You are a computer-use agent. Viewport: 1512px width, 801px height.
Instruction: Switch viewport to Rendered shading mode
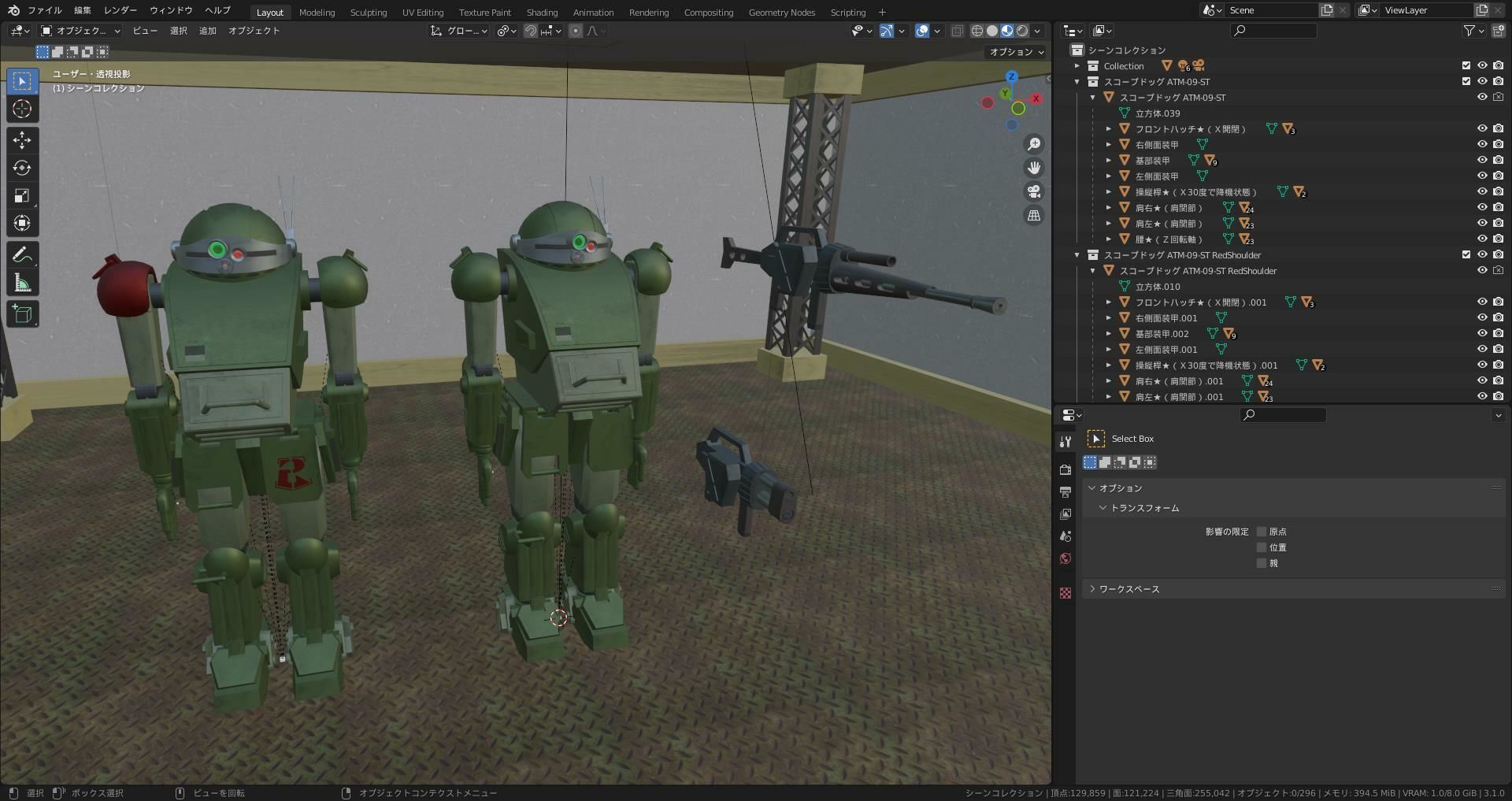tap(1021, 31)
